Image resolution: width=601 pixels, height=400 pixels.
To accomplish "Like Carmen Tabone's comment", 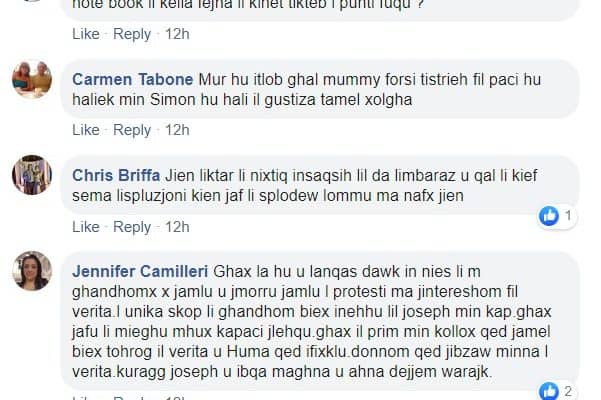I will coord(86,130).
